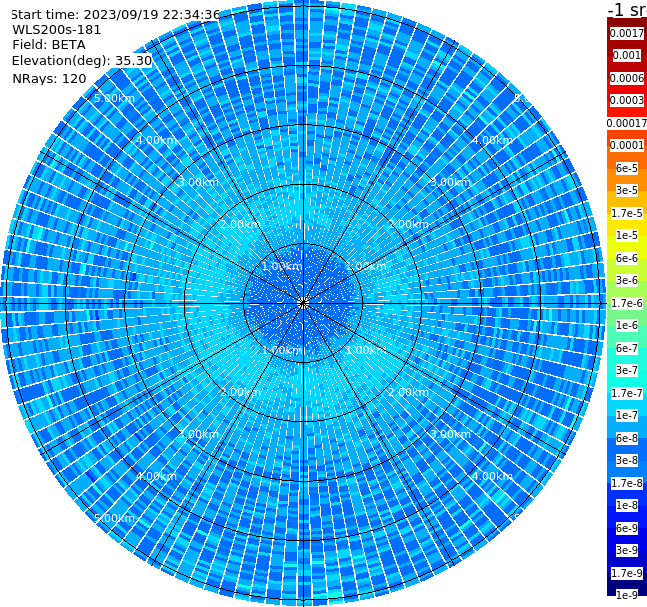
Task: Select the 1e-7 colorbar value
Action: pyautogui.click(x=627, y=415)
